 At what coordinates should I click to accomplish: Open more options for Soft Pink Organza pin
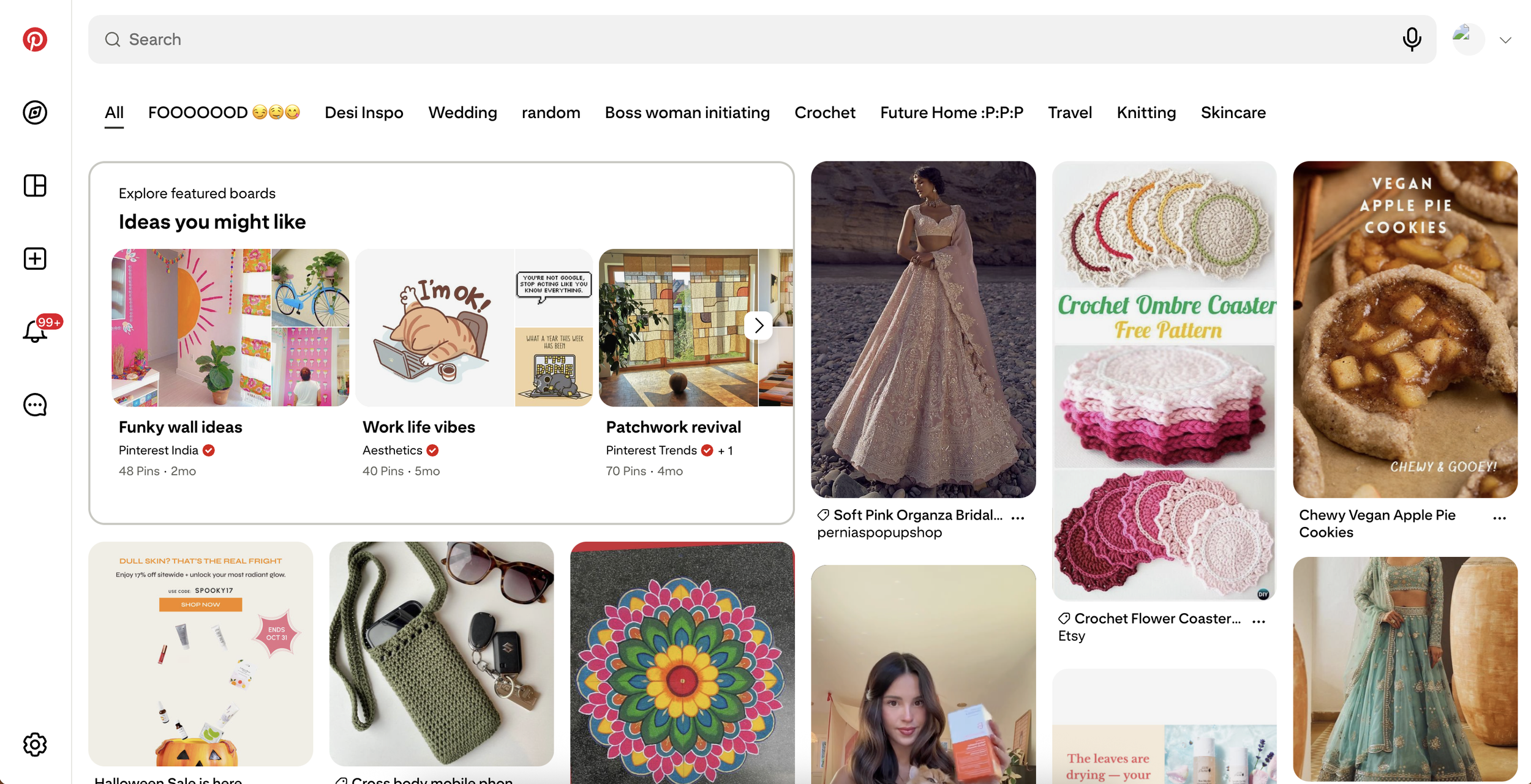click(1018, 518)
